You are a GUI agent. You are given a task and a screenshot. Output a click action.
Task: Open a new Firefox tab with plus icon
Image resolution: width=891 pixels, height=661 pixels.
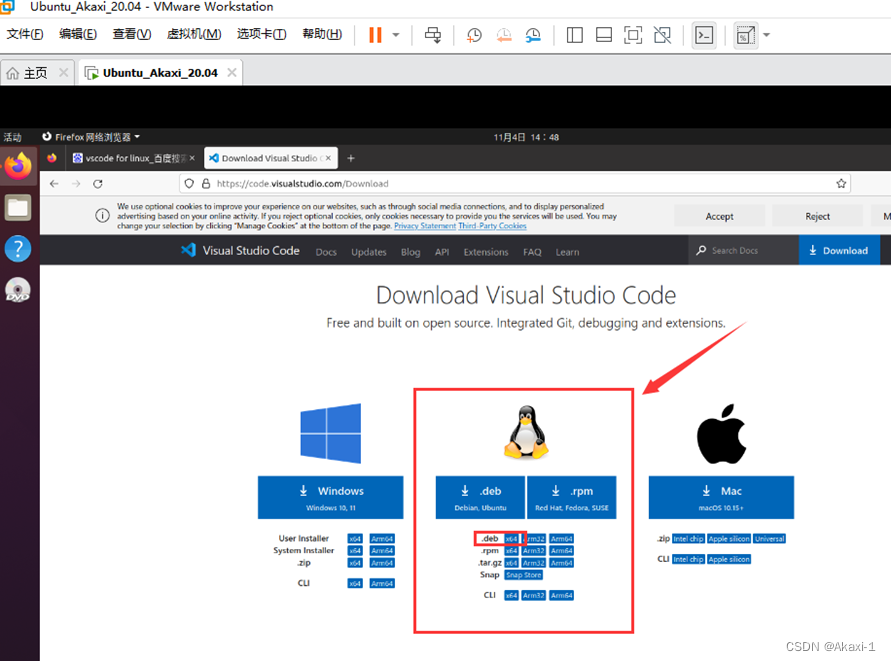coord(351,159)
